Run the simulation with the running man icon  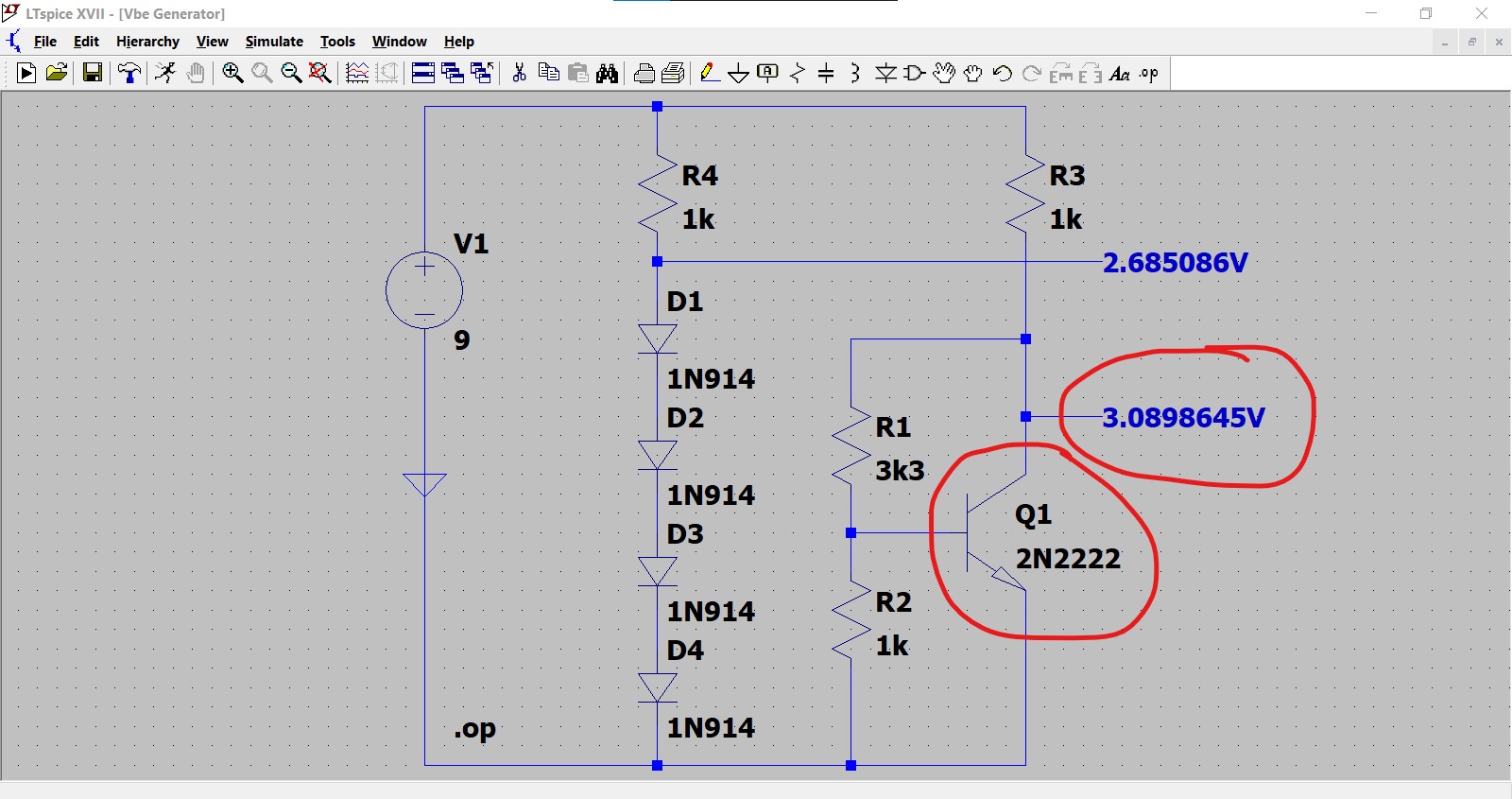165,73
